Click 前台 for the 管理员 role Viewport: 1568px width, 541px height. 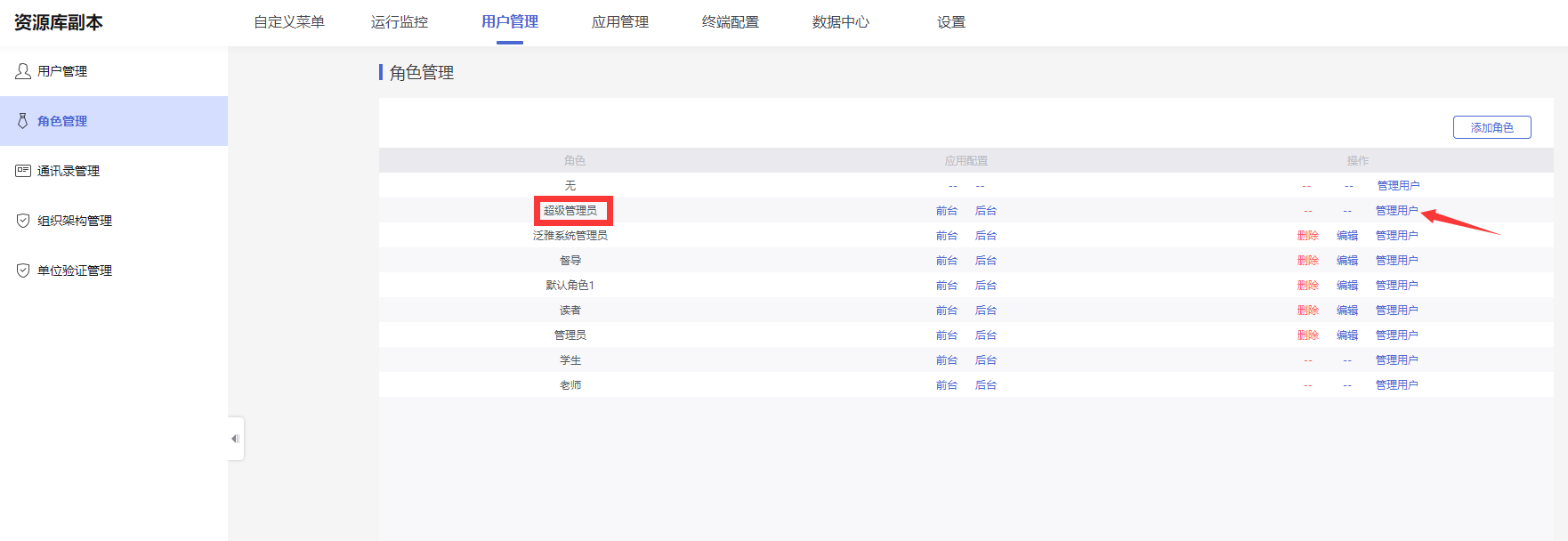click(947, 335)
